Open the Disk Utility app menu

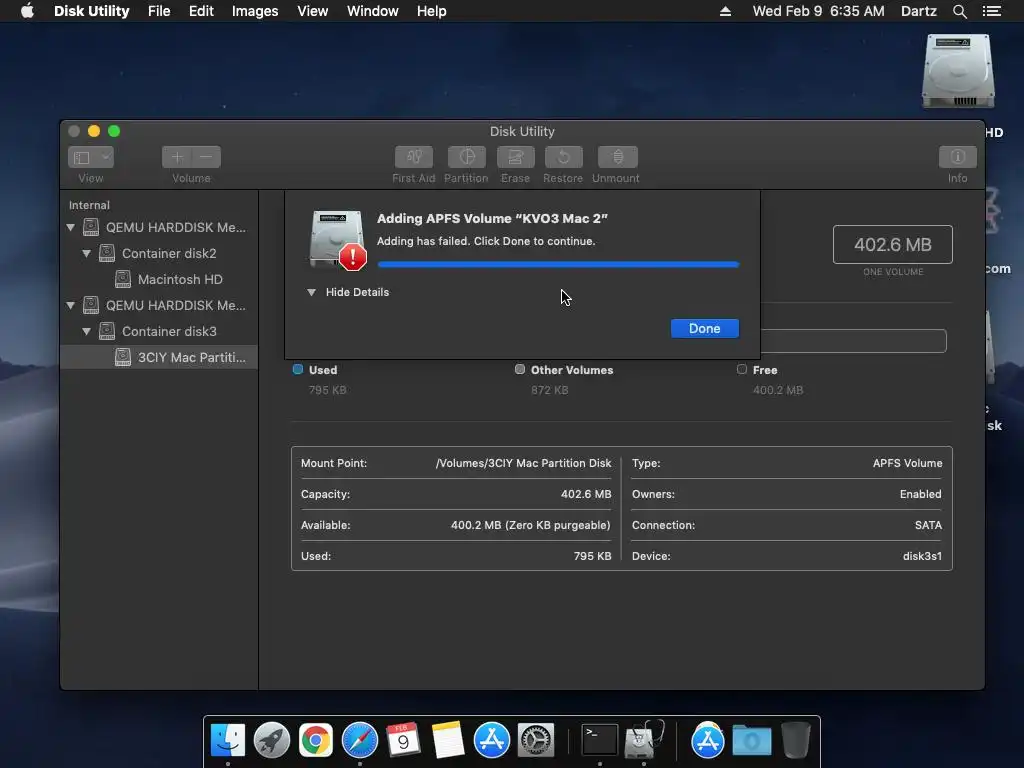[x=91, y=11]
